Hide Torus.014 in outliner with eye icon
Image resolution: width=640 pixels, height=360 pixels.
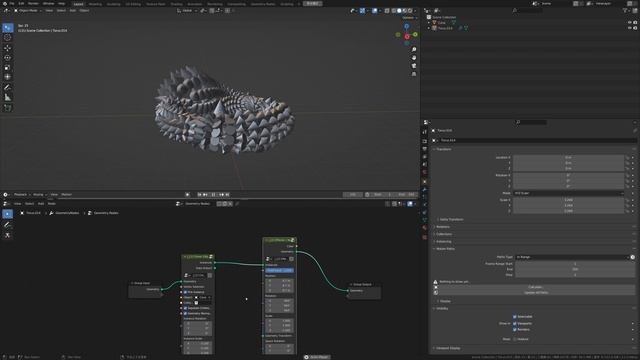coord(629,28)
